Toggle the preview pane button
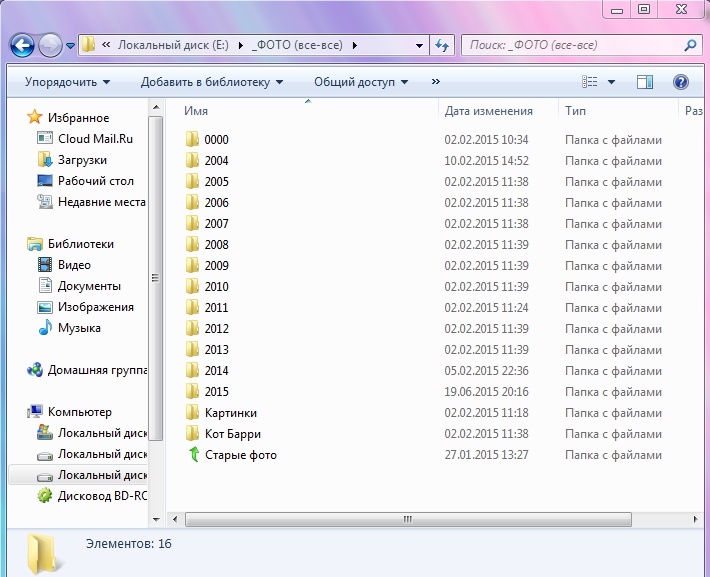 [644, 82]
